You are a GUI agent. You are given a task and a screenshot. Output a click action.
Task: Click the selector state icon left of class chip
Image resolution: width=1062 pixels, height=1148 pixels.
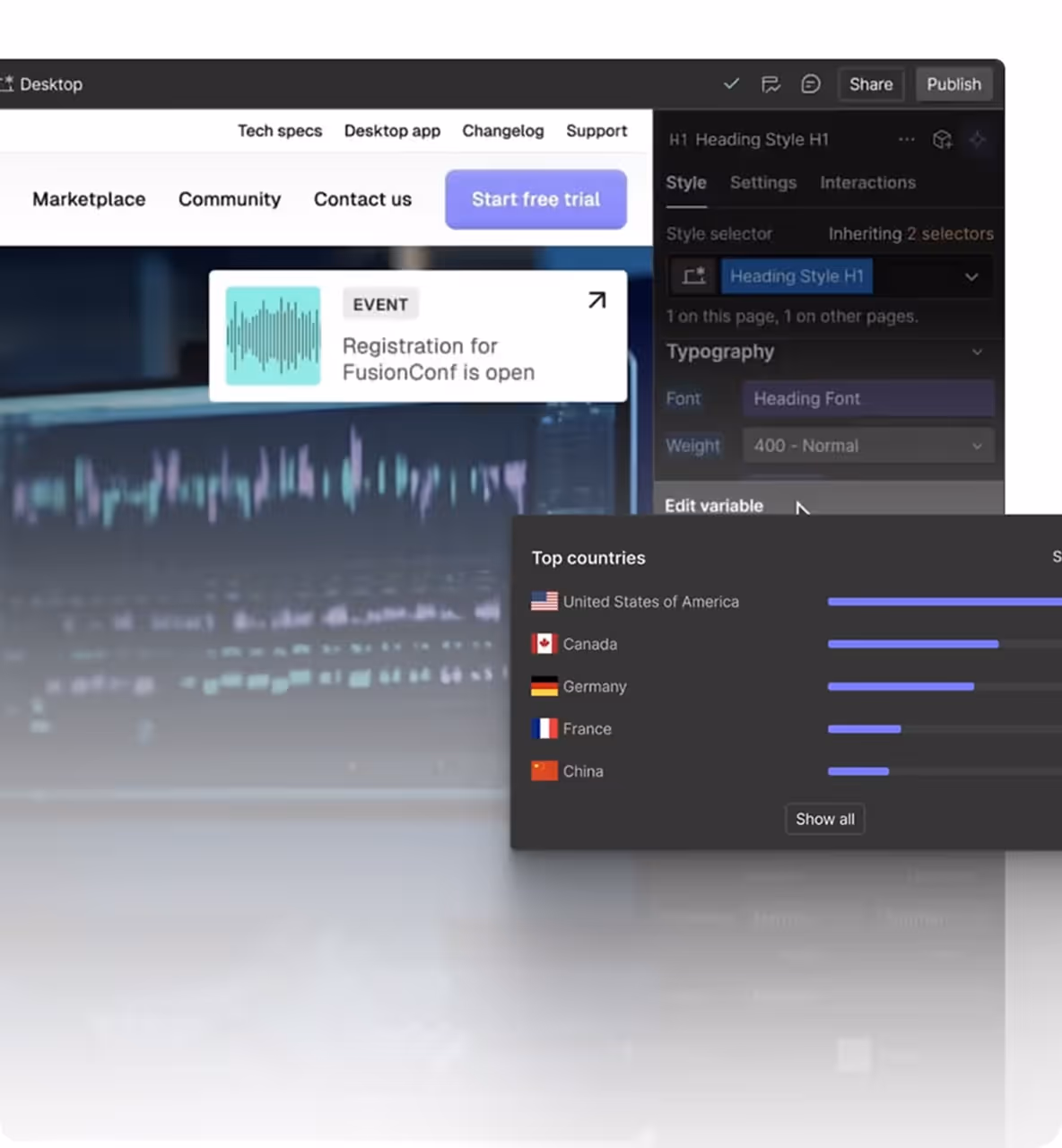pyautogui.click(x=694, y=276)
